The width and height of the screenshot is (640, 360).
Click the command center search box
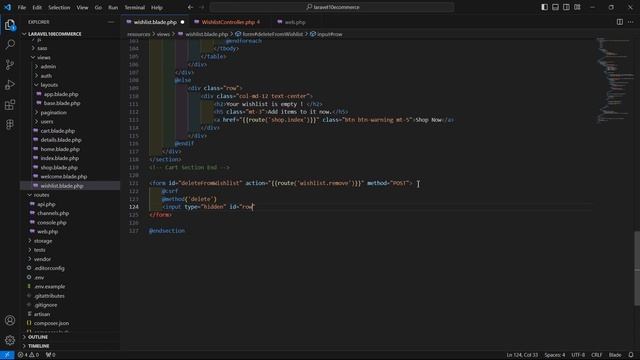(x=332, y=7)
